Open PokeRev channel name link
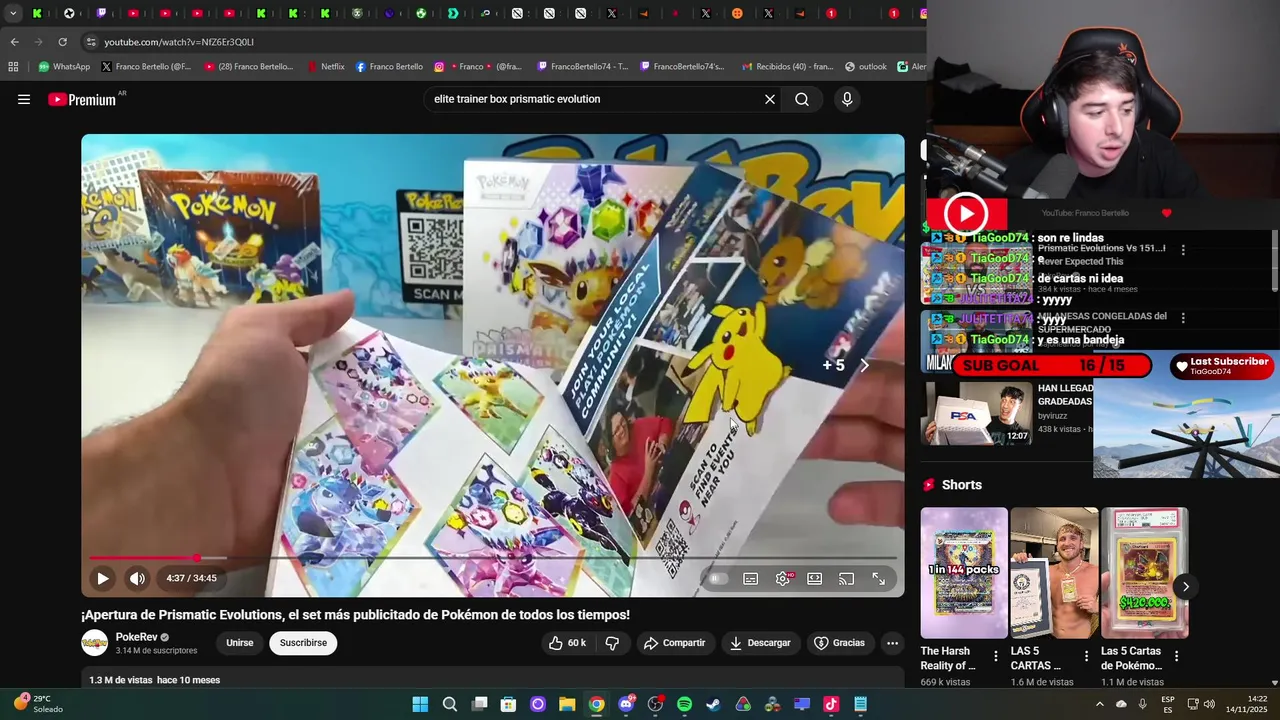Screen dimensions: 1280x720 tap(136, 637)
